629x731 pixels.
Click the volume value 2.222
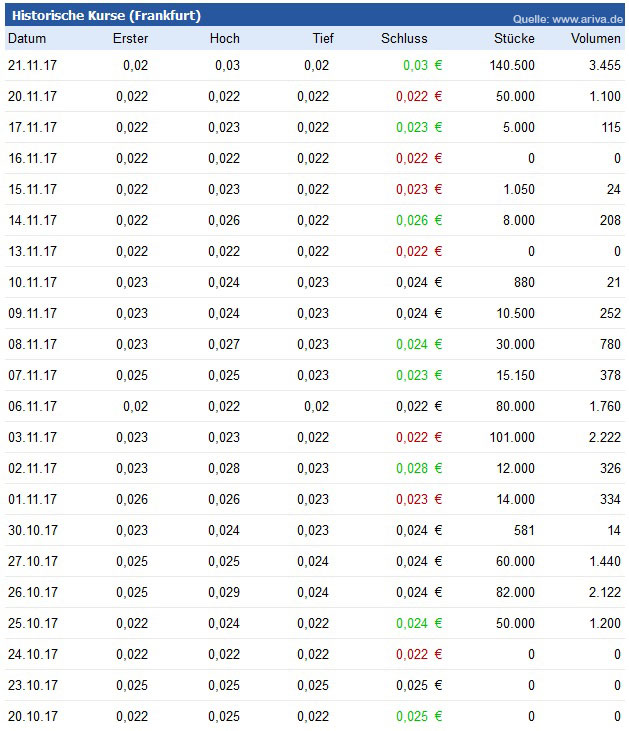click(x=604, y=437)
